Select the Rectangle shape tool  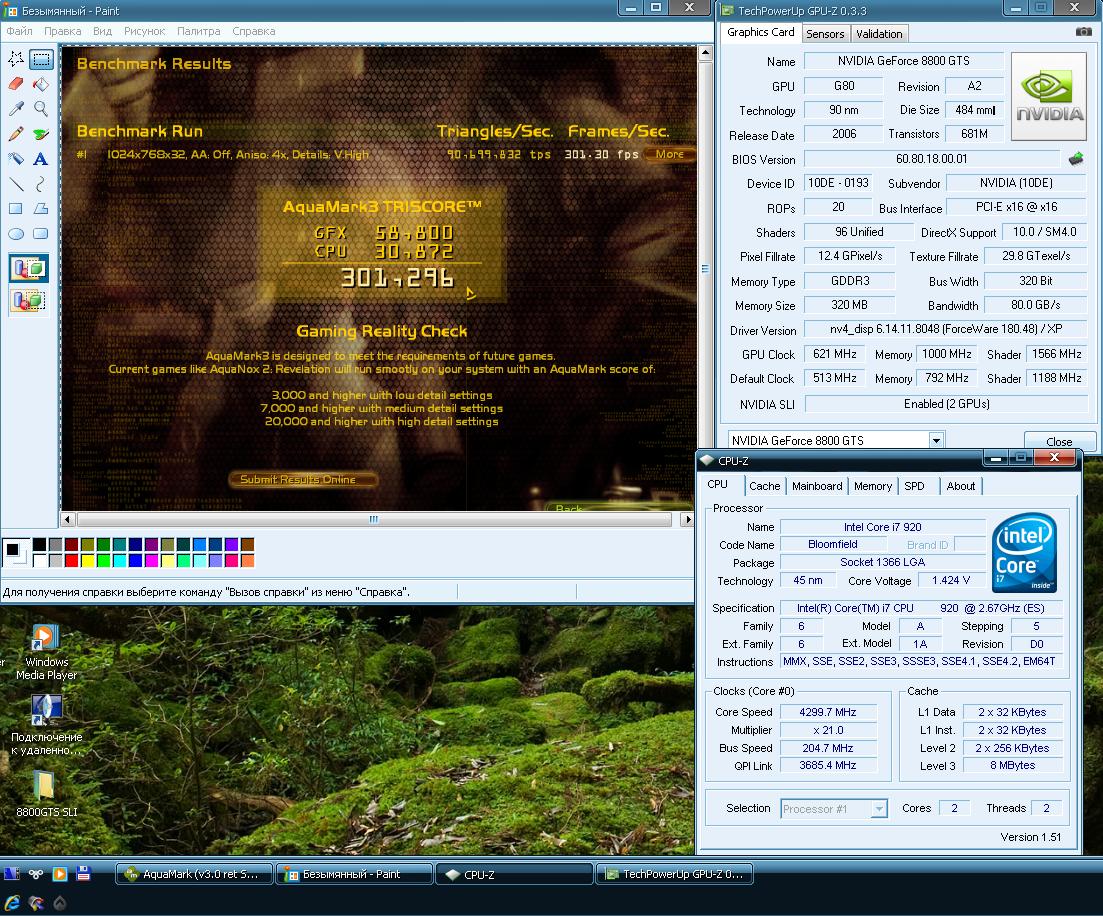pyautogui.click(x=15, y=209)
